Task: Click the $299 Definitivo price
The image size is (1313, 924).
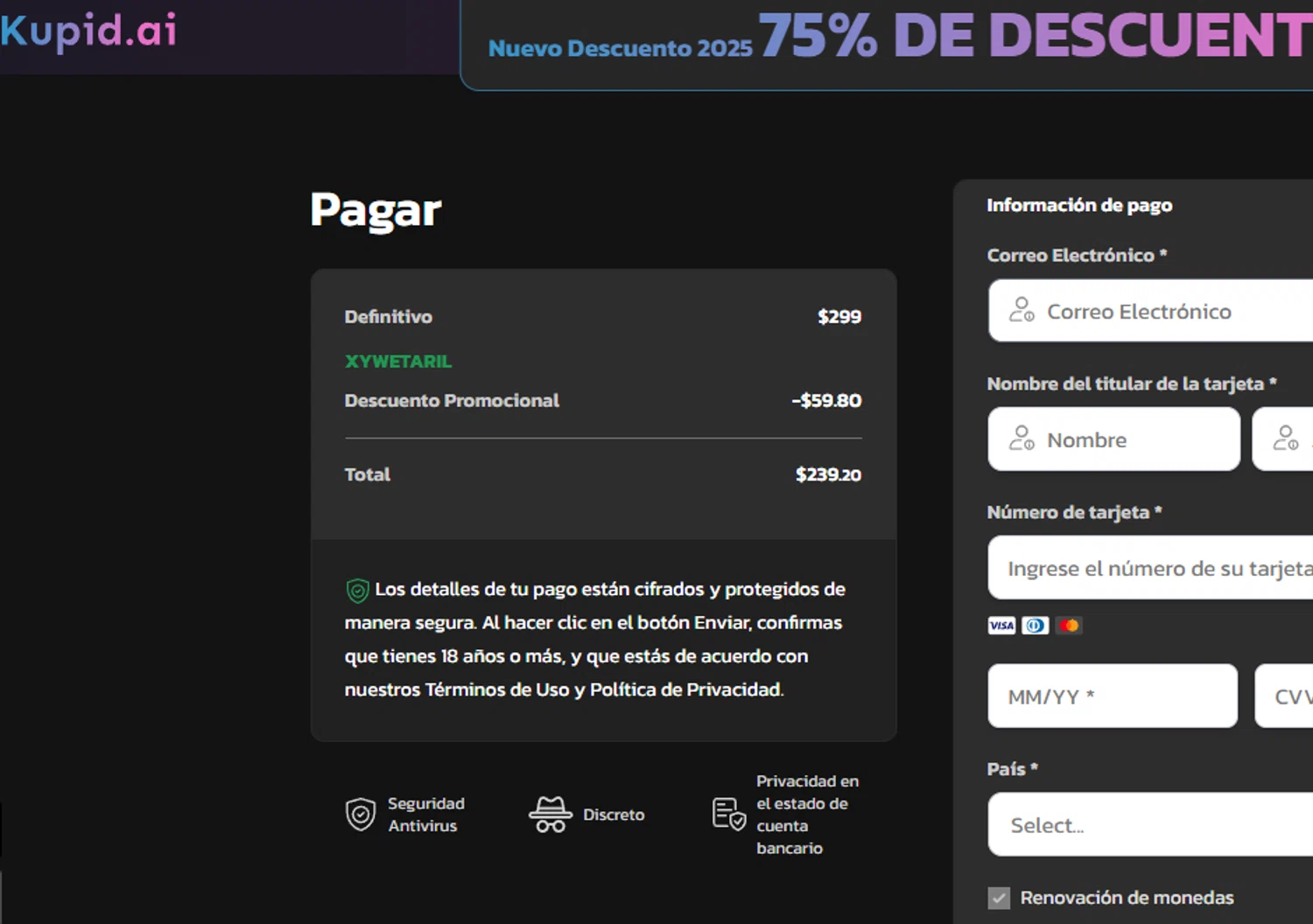Action: coord(839,317)
